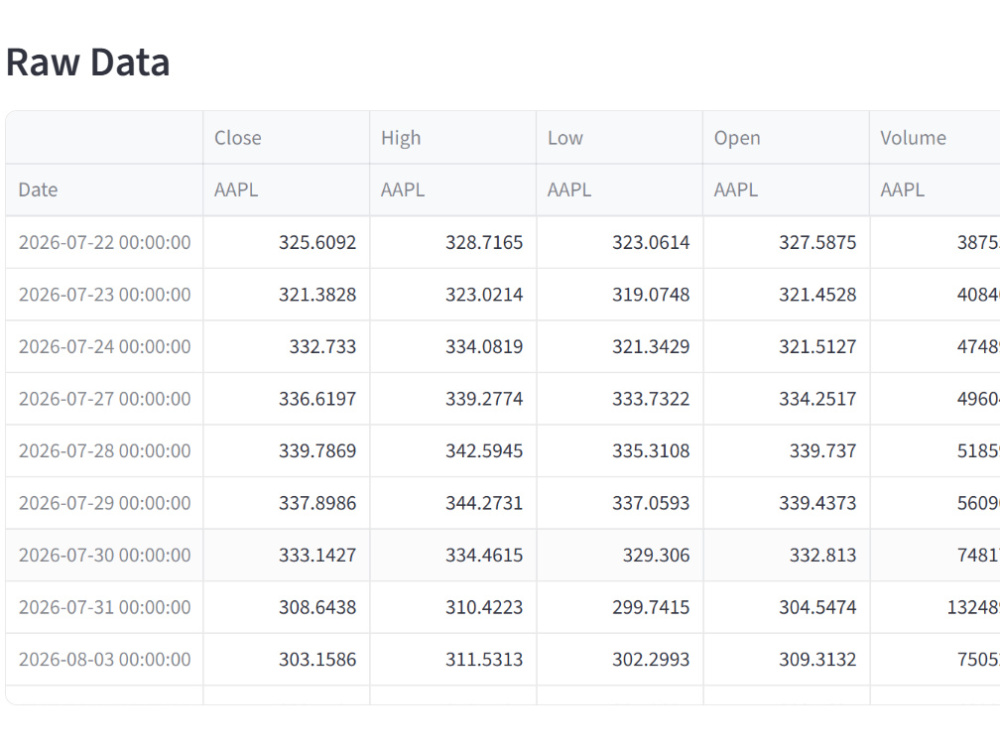Select date cell 2026-07-27 00:00:00
1000x750 pixels.
(x=104, y=399)
